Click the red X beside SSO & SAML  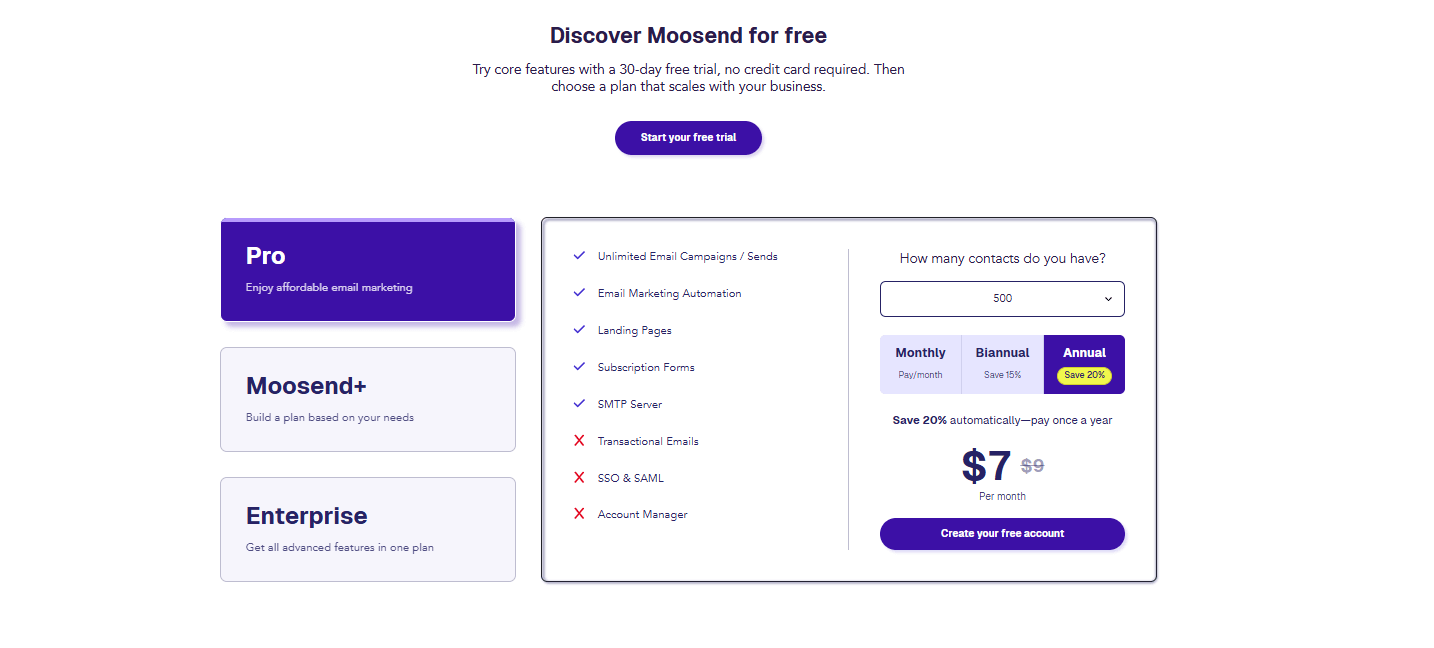tap(579, 477)
